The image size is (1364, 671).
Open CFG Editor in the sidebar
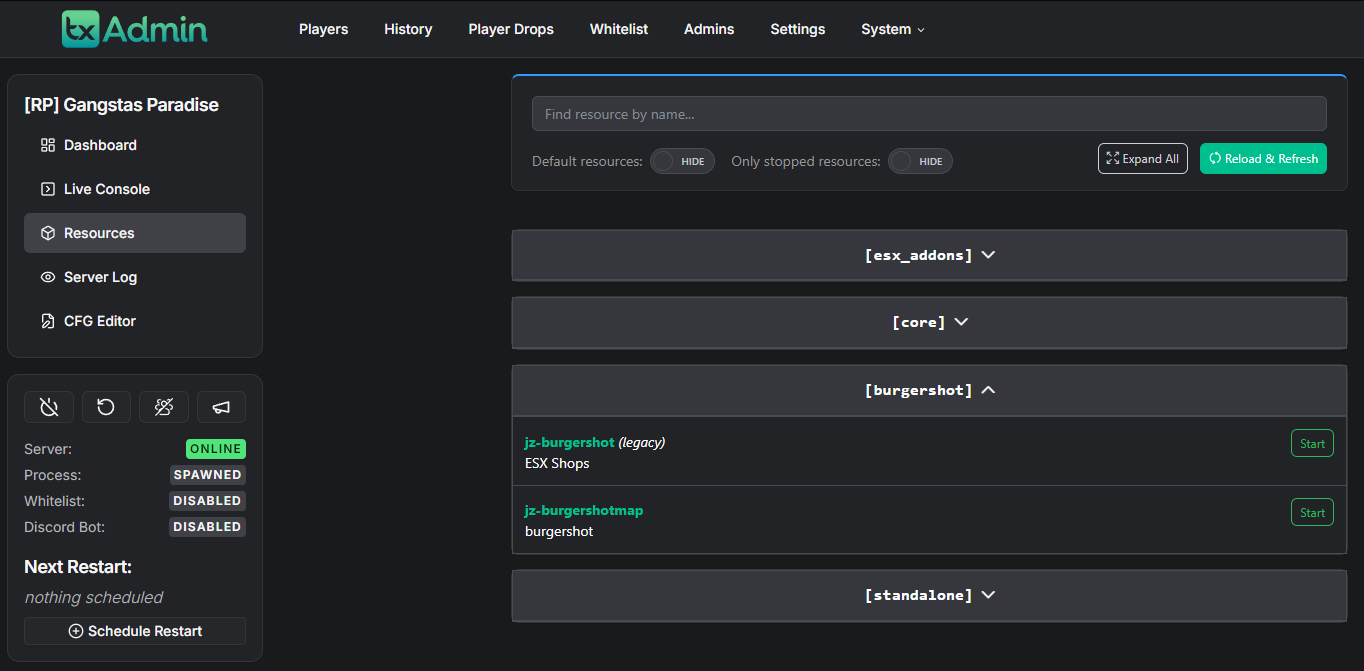(99, 321)
